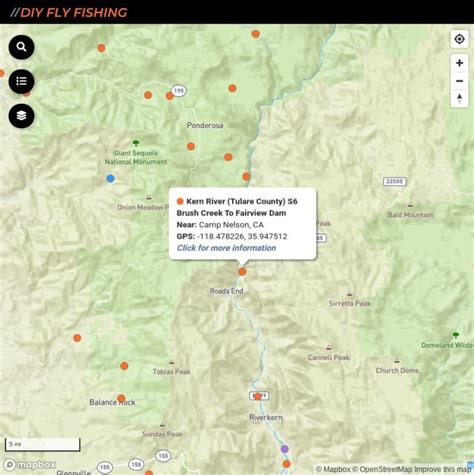Click the Domeland Wilderness tree icon
Screen dimensions: 474x475
[x=456, y=335]
